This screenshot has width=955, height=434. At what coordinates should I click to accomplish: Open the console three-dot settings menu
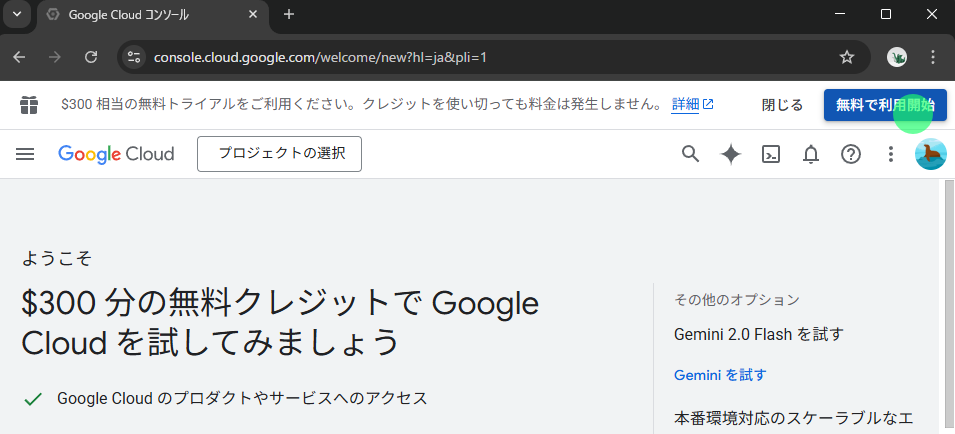click(891, 154)
